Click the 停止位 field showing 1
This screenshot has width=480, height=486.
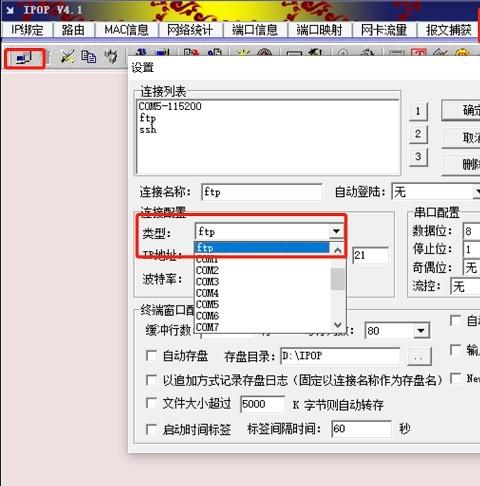click(472, 249)
